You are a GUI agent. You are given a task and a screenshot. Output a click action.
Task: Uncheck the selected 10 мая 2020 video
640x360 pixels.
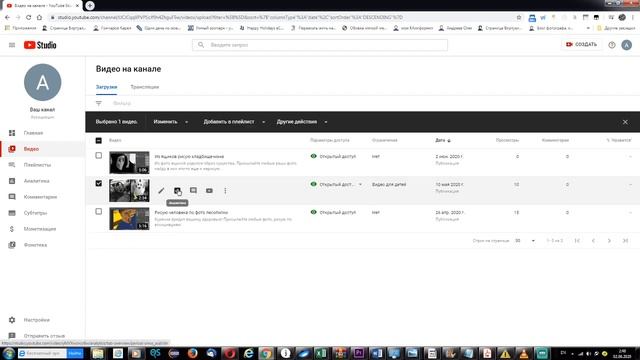(99, 183)
